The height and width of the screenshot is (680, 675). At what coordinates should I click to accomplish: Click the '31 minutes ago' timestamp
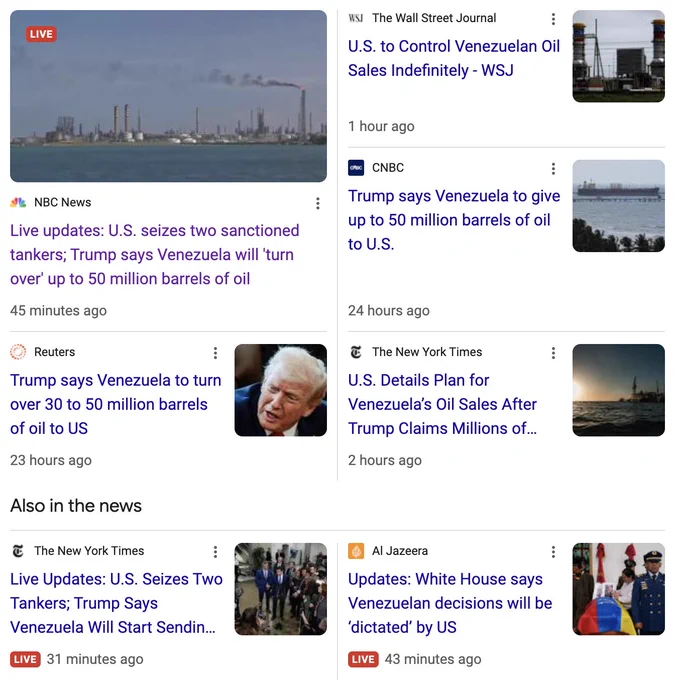click(x=95, y=659)
